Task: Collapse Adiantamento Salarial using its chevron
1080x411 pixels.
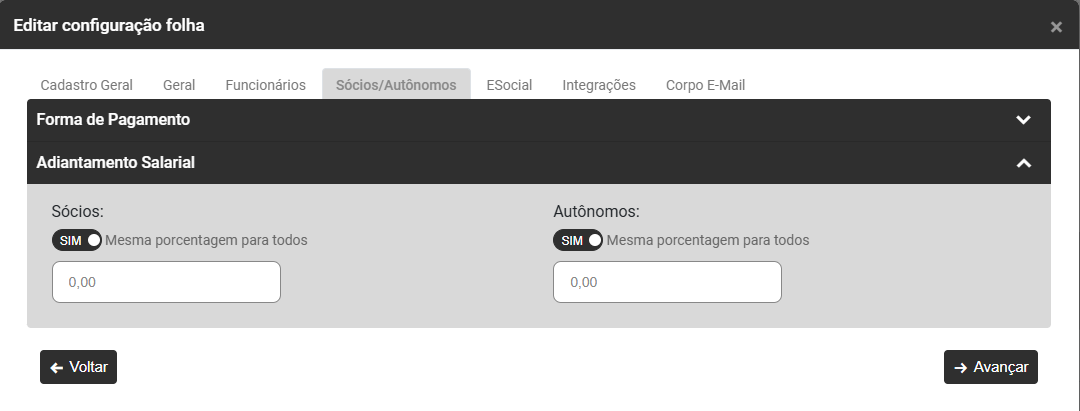Action: coord(1023,163)
